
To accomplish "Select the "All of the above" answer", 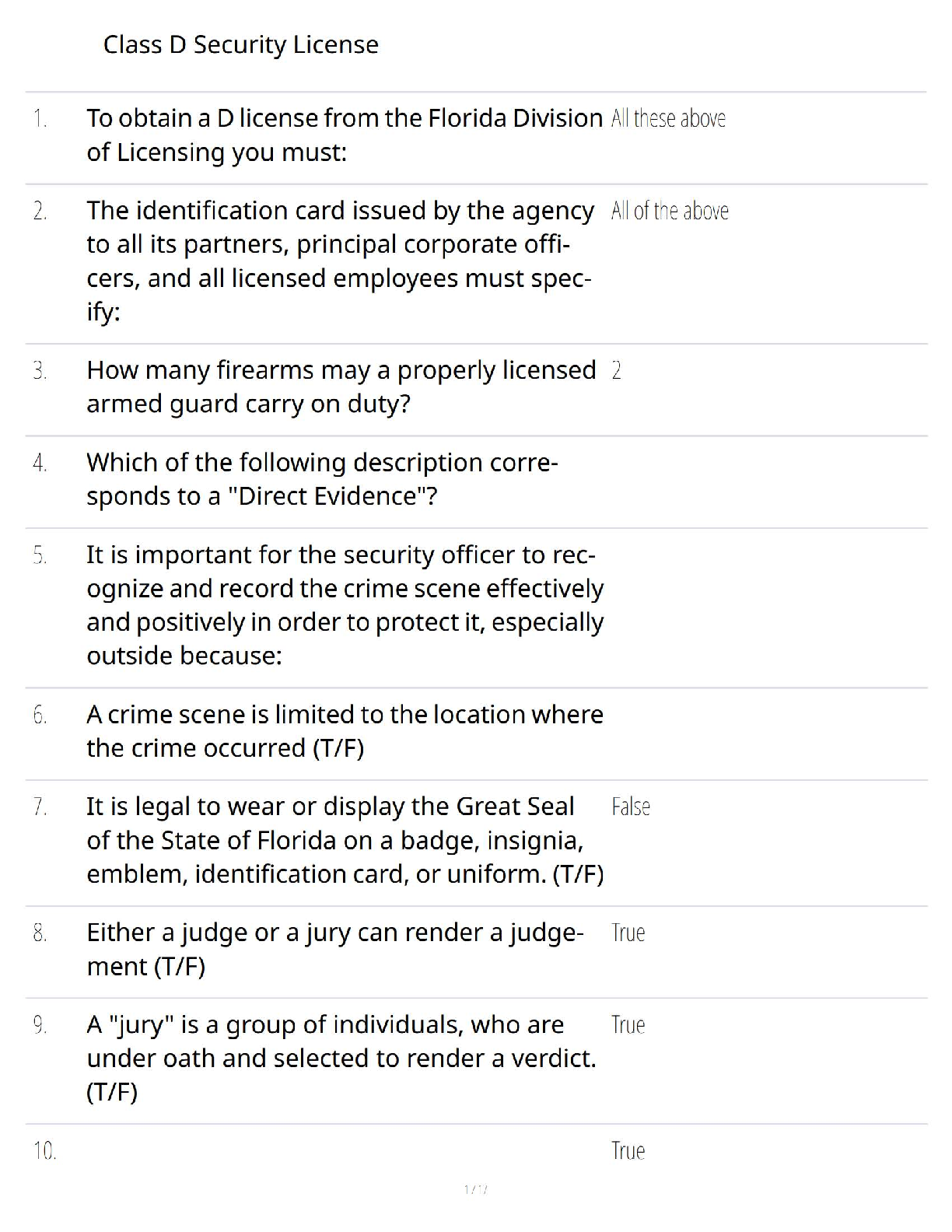I will (670, 211).
